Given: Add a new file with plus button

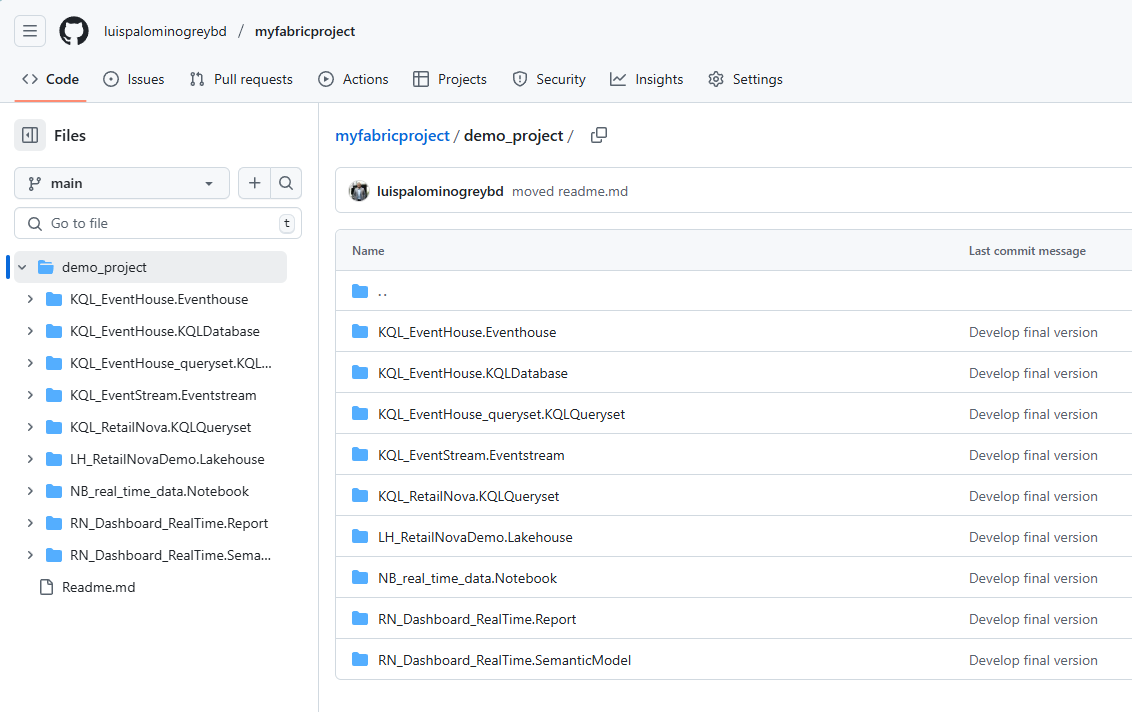Looking at the screenshot, I should pos(254,183).
